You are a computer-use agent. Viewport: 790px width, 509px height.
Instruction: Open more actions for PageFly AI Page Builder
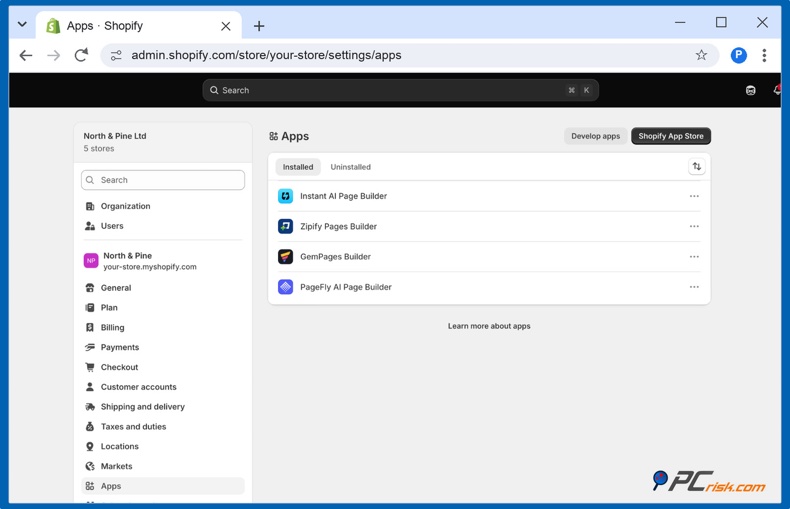[x=694, y=287]
